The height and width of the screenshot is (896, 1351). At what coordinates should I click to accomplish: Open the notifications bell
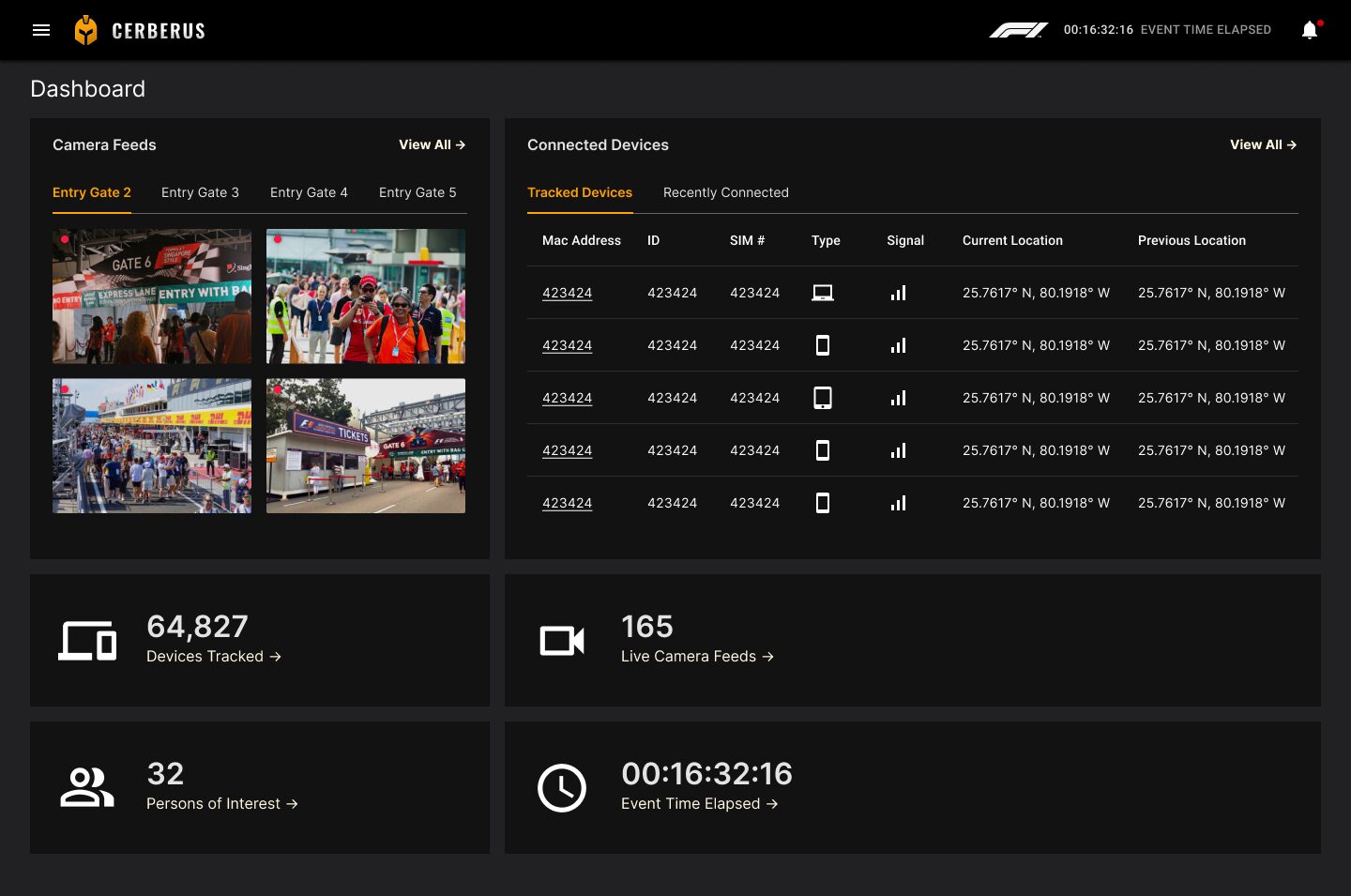coord(1310,30)
